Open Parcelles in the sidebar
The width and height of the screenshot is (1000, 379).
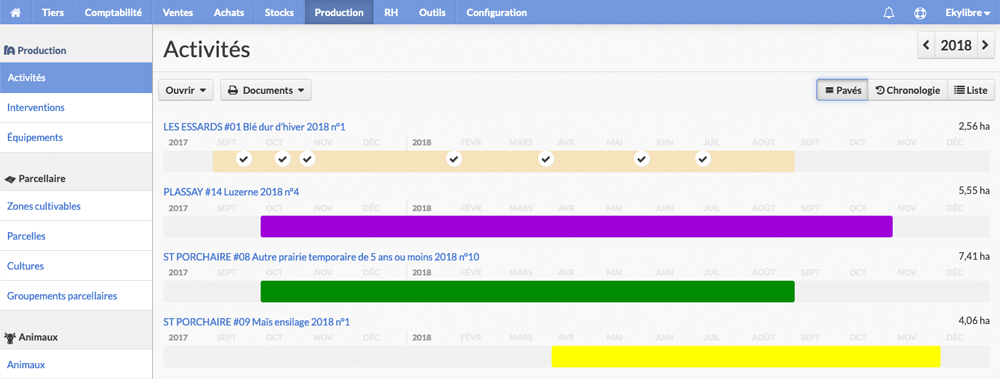[x=76, y=236]
